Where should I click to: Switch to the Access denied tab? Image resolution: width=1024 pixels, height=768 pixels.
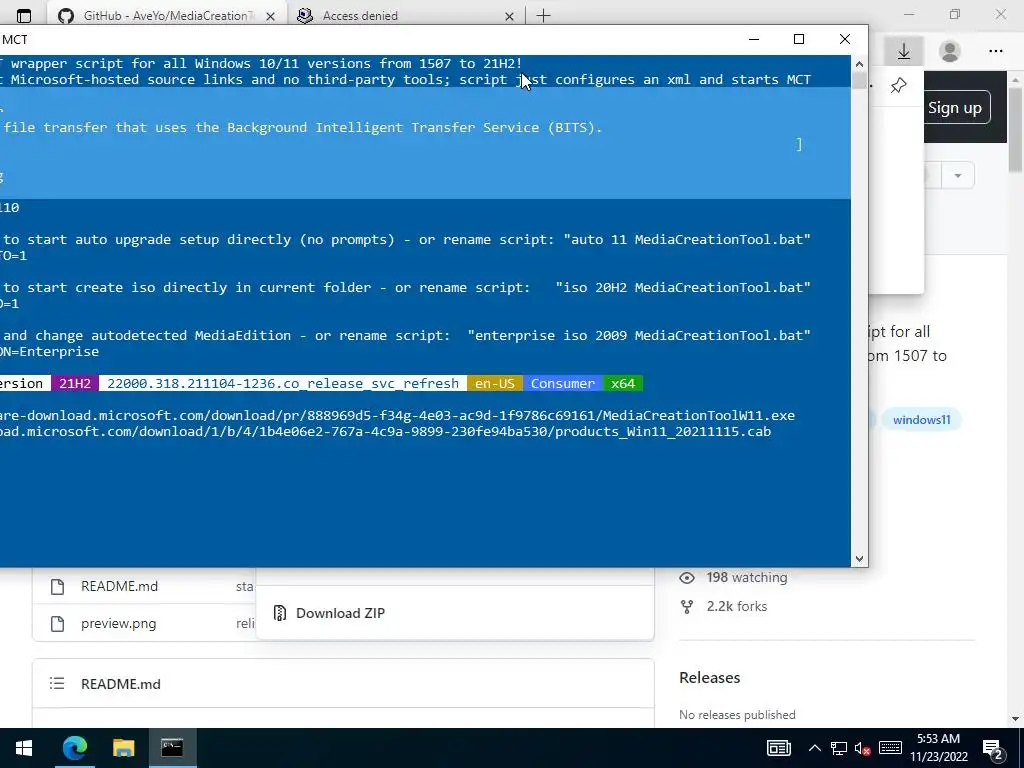405,16
